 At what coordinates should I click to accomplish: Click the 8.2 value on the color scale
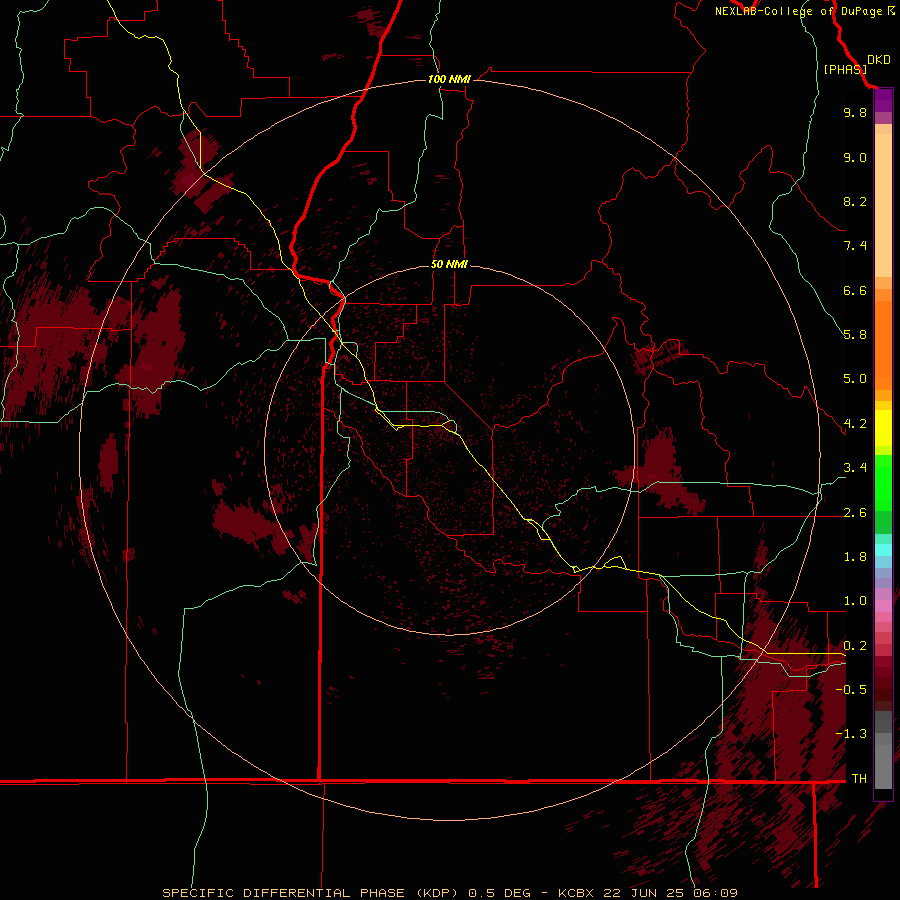pos(855,201)
